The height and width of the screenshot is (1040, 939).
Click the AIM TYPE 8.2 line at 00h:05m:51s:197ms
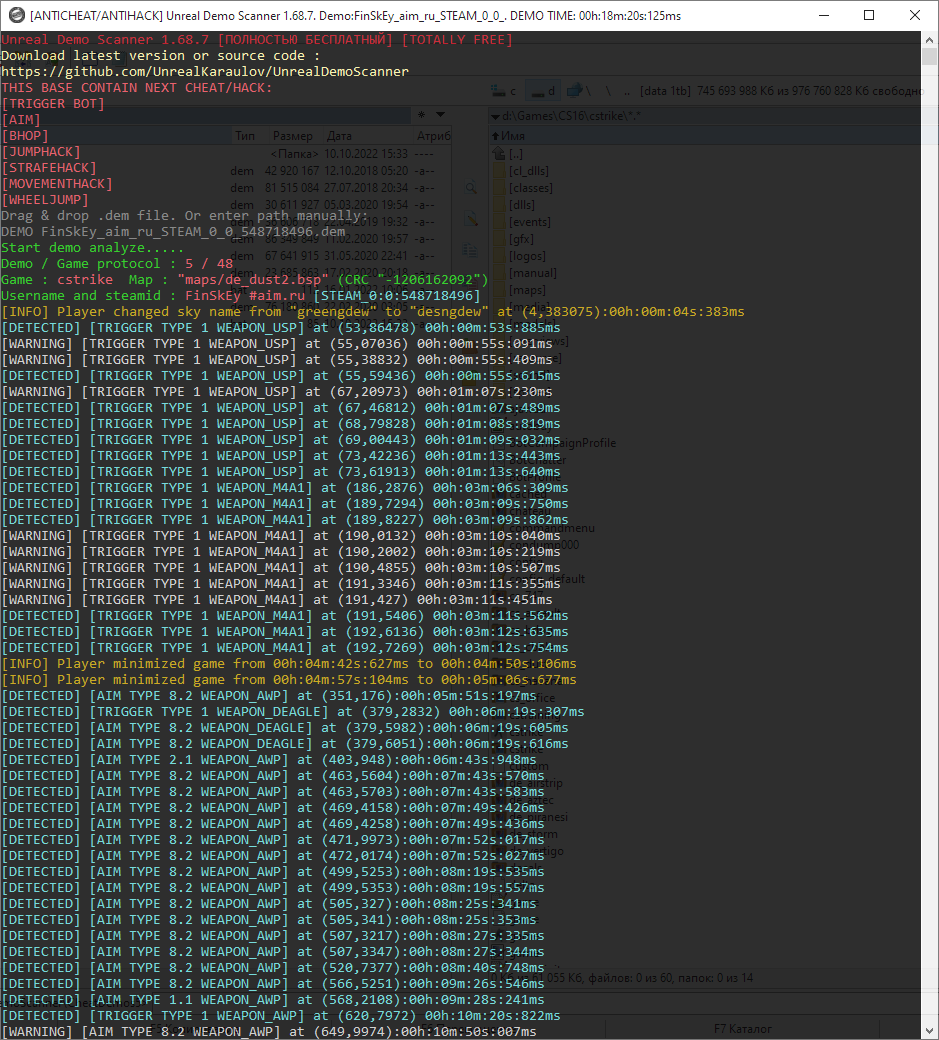tap(269, 695)
